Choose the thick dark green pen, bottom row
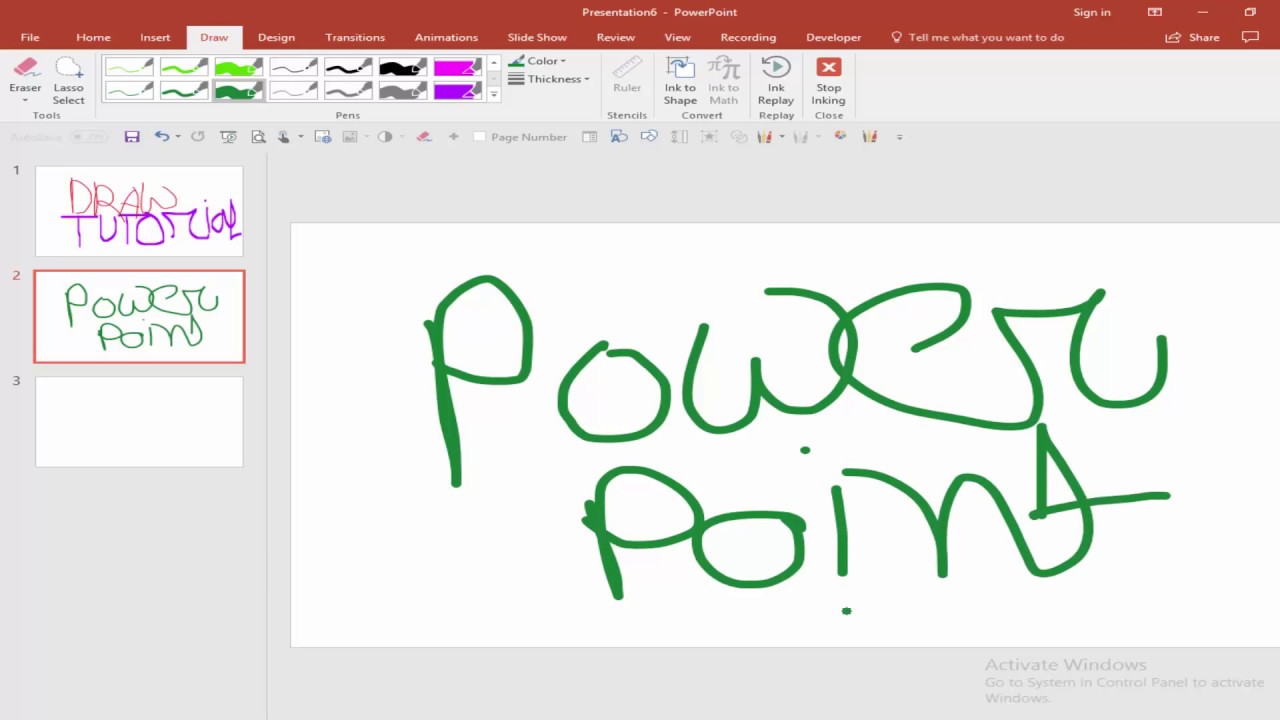This screenshot has height=720, width=1280. coord(239,90)
